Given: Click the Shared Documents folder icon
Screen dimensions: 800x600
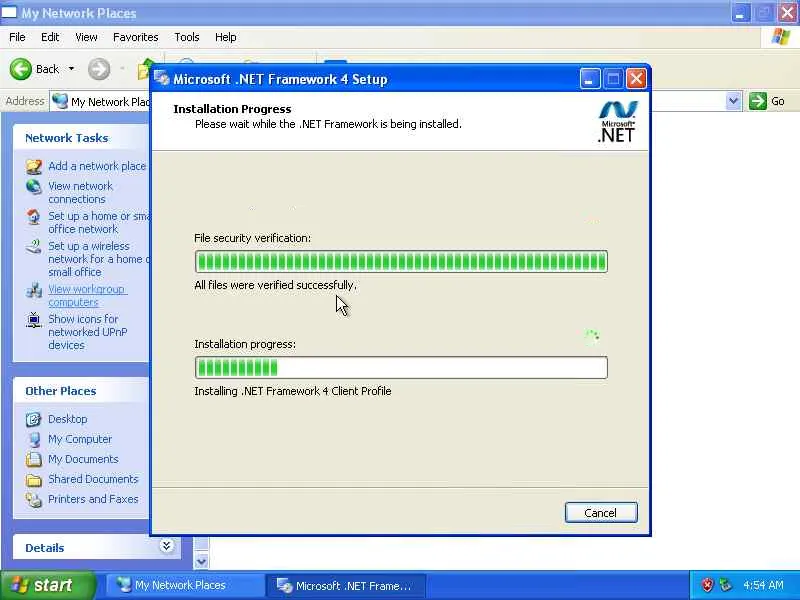Looking at the screenshot, I should [x=34, y=480].
